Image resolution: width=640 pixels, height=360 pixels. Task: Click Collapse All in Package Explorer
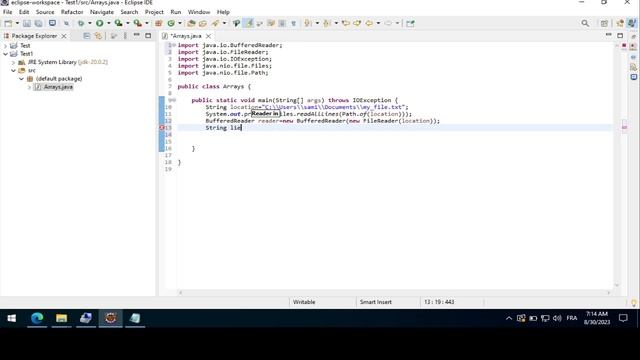point(87,36)
